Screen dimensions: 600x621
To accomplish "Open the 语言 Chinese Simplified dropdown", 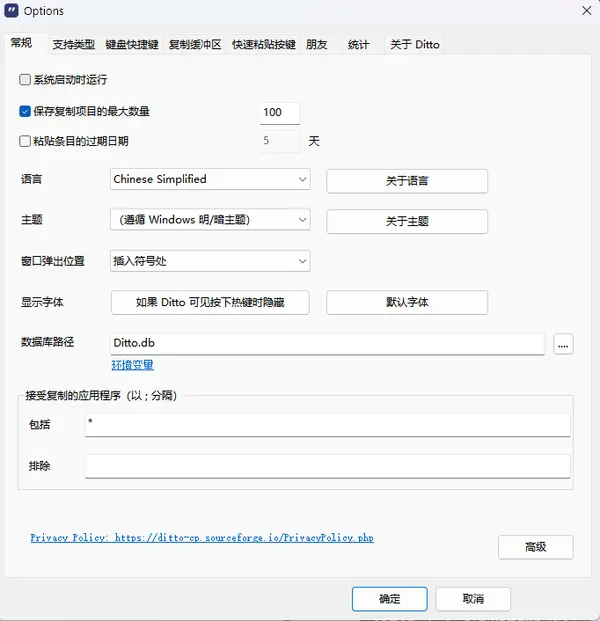I will coord(210,180).
